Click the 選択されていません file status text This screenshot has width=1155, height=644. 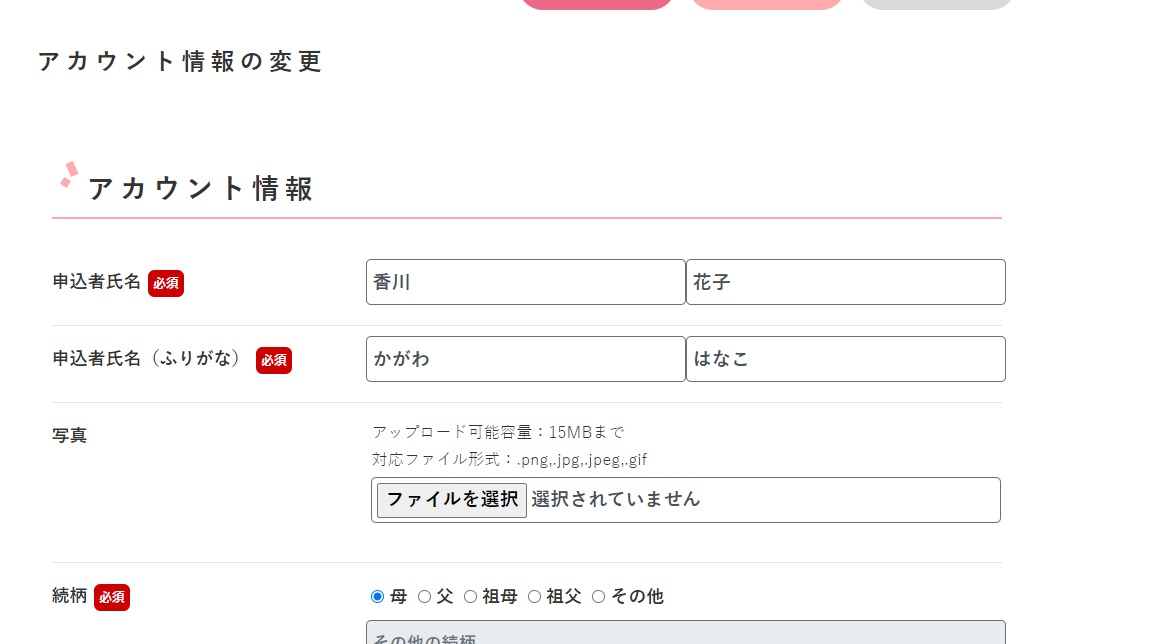(x=615, y=499)
